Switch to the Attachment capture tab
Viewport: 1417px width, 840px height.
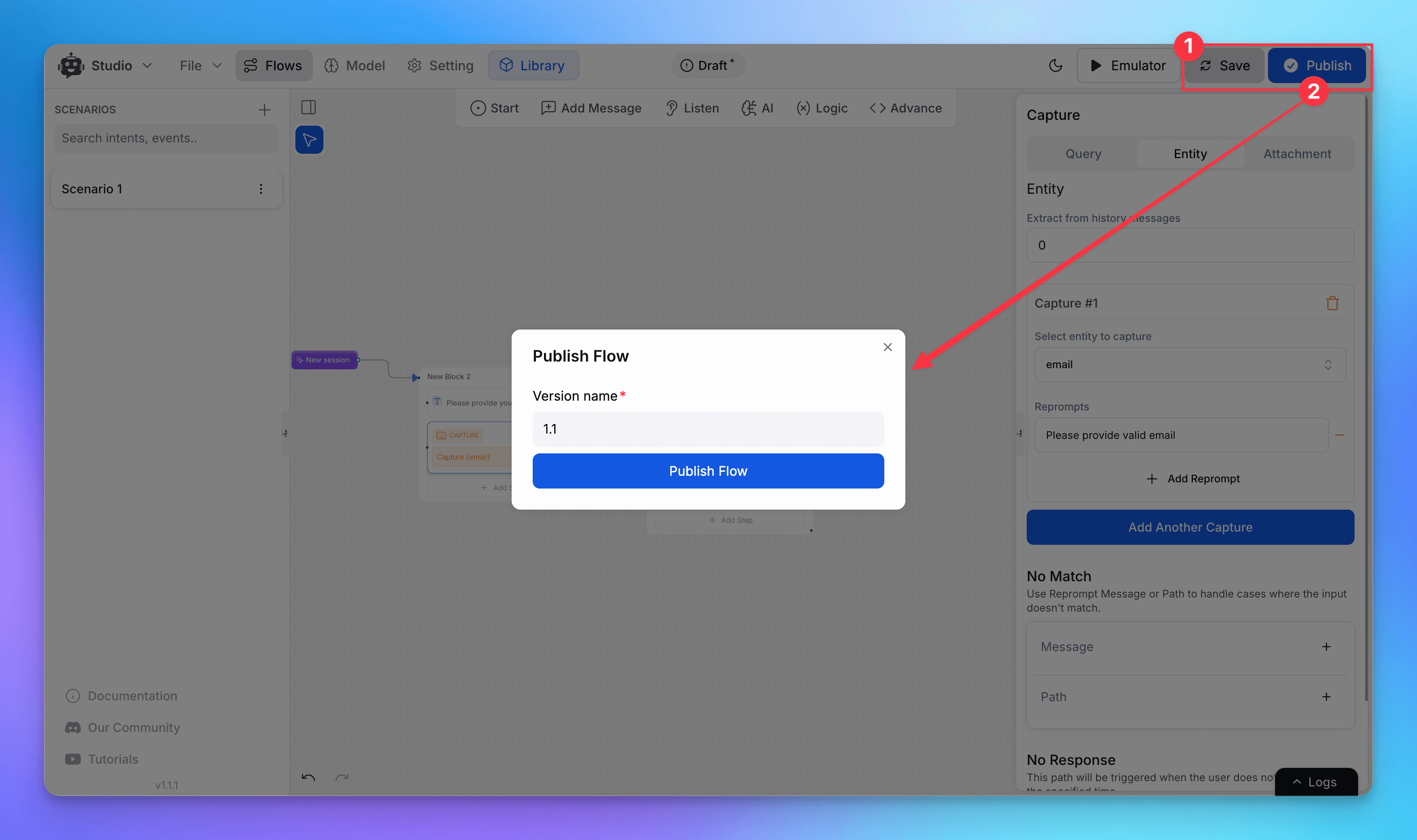pyautogui.click(x=1297, y=154)
